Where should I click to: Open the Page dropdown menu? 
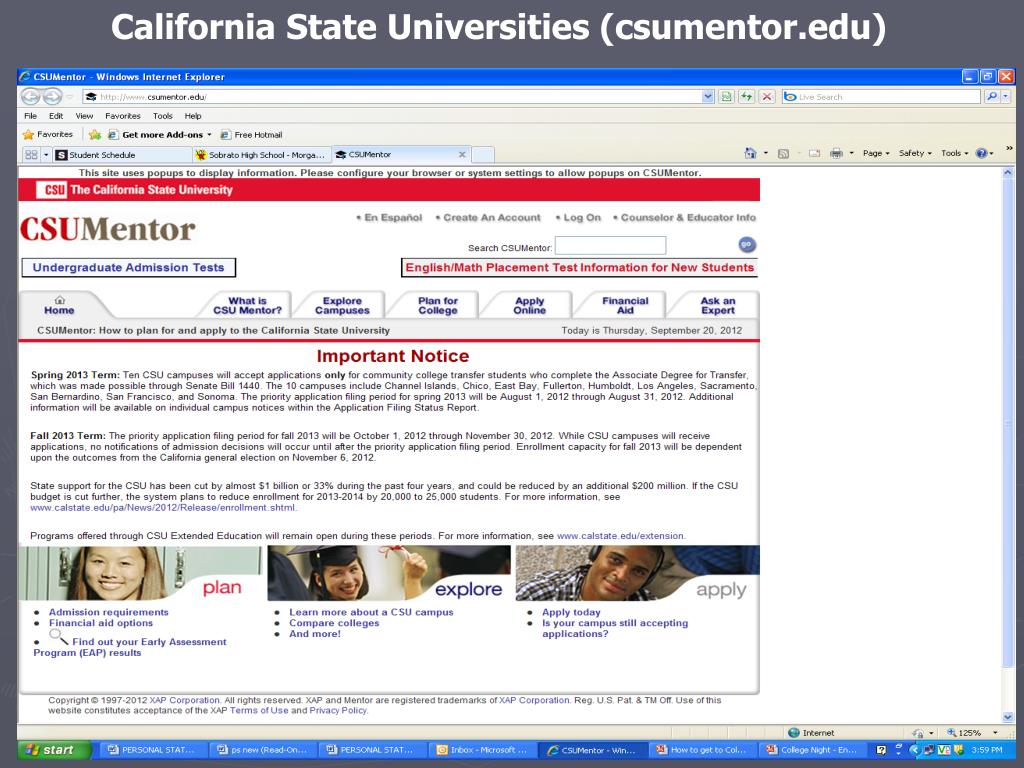876,153
